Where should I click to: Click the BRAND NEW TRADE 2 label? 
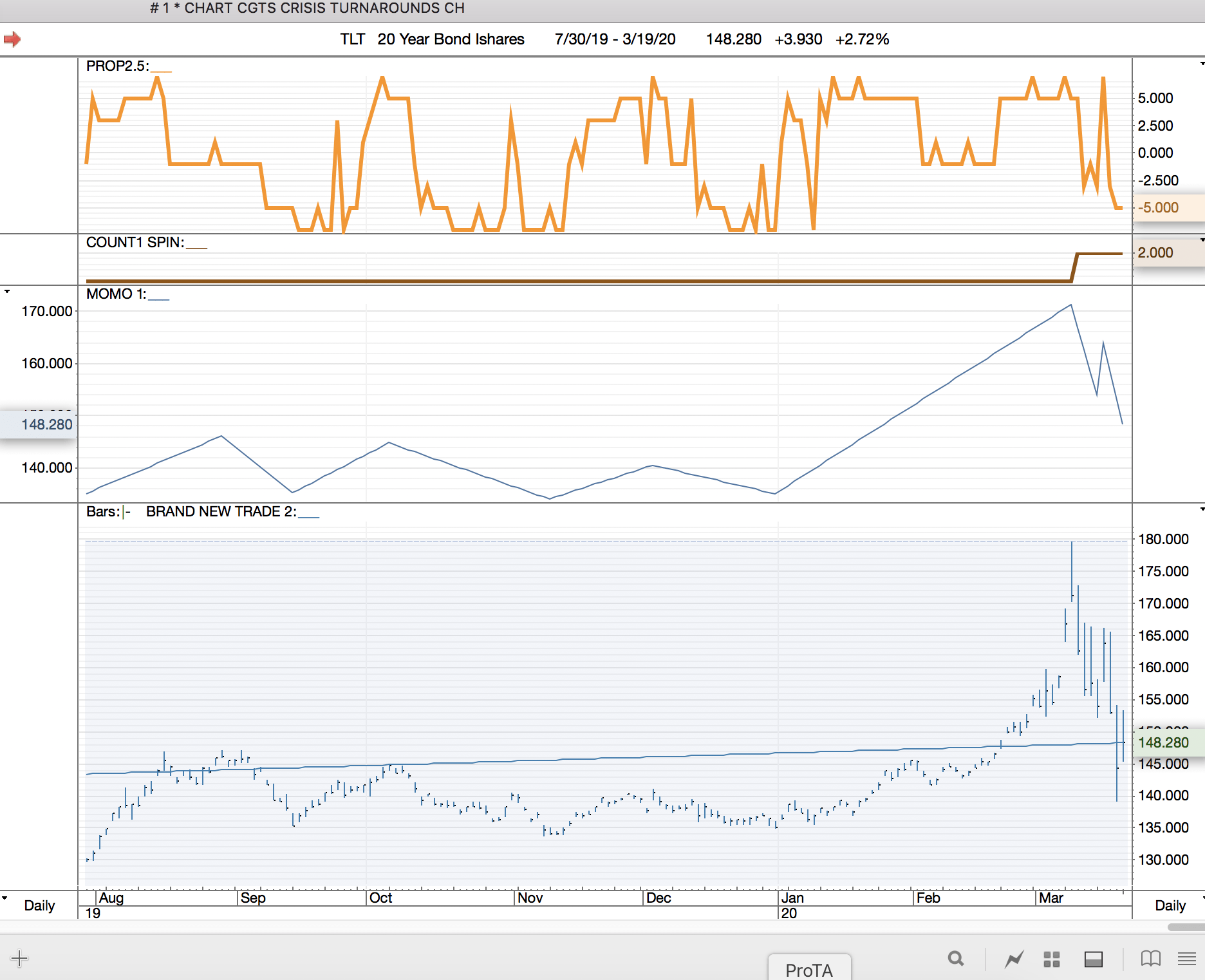click(x=221, y=511)
